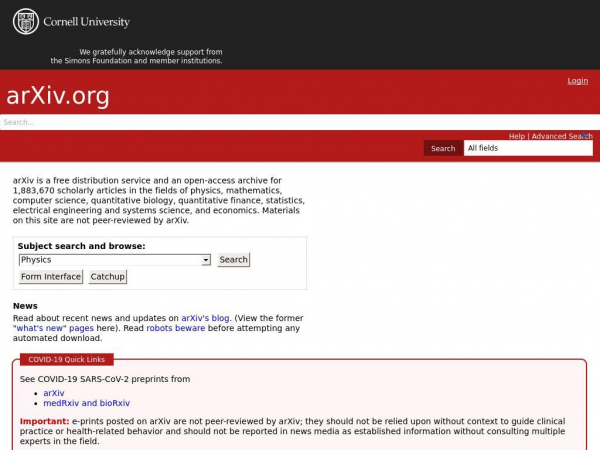The height and width of the screenshot is (450, 600).
Task: Open the Help link
Action: pyautogui.click(x=517, y=136)
